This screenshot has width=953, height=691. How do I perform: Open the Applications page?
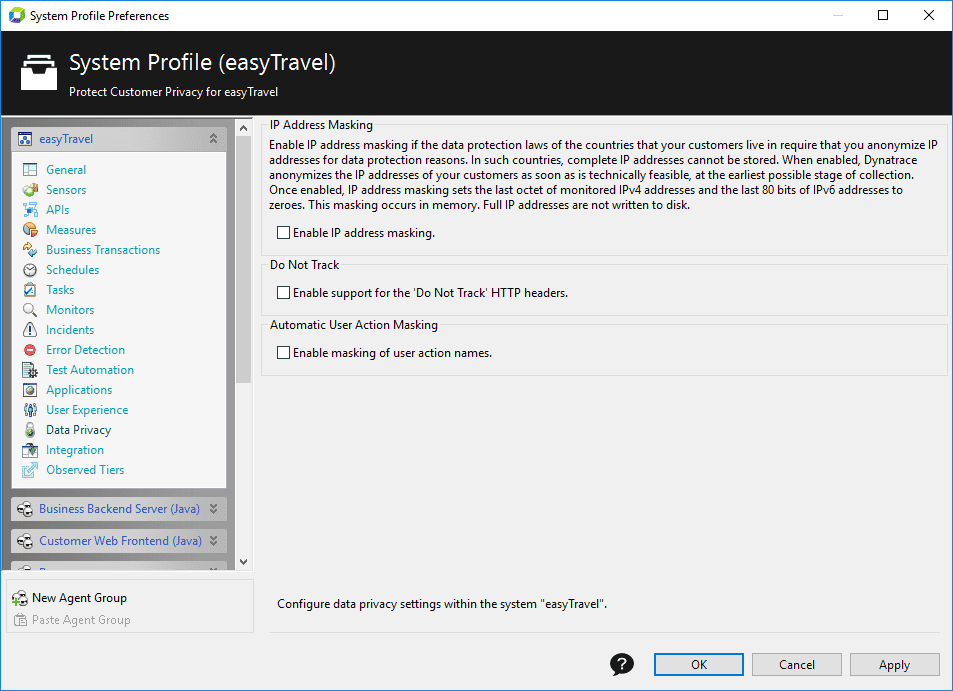click(x=80, y=390)
